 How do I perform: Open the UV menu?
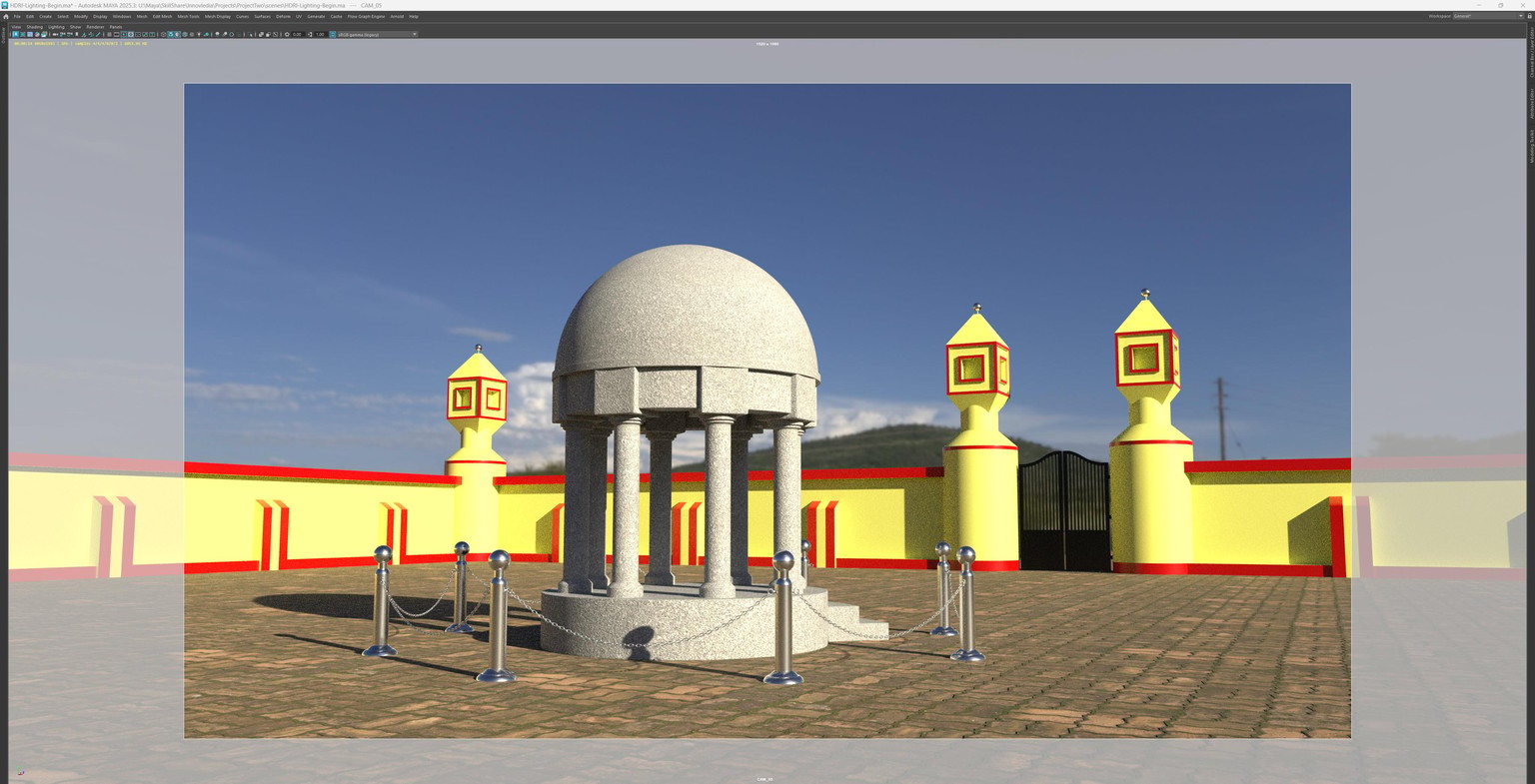299,16
